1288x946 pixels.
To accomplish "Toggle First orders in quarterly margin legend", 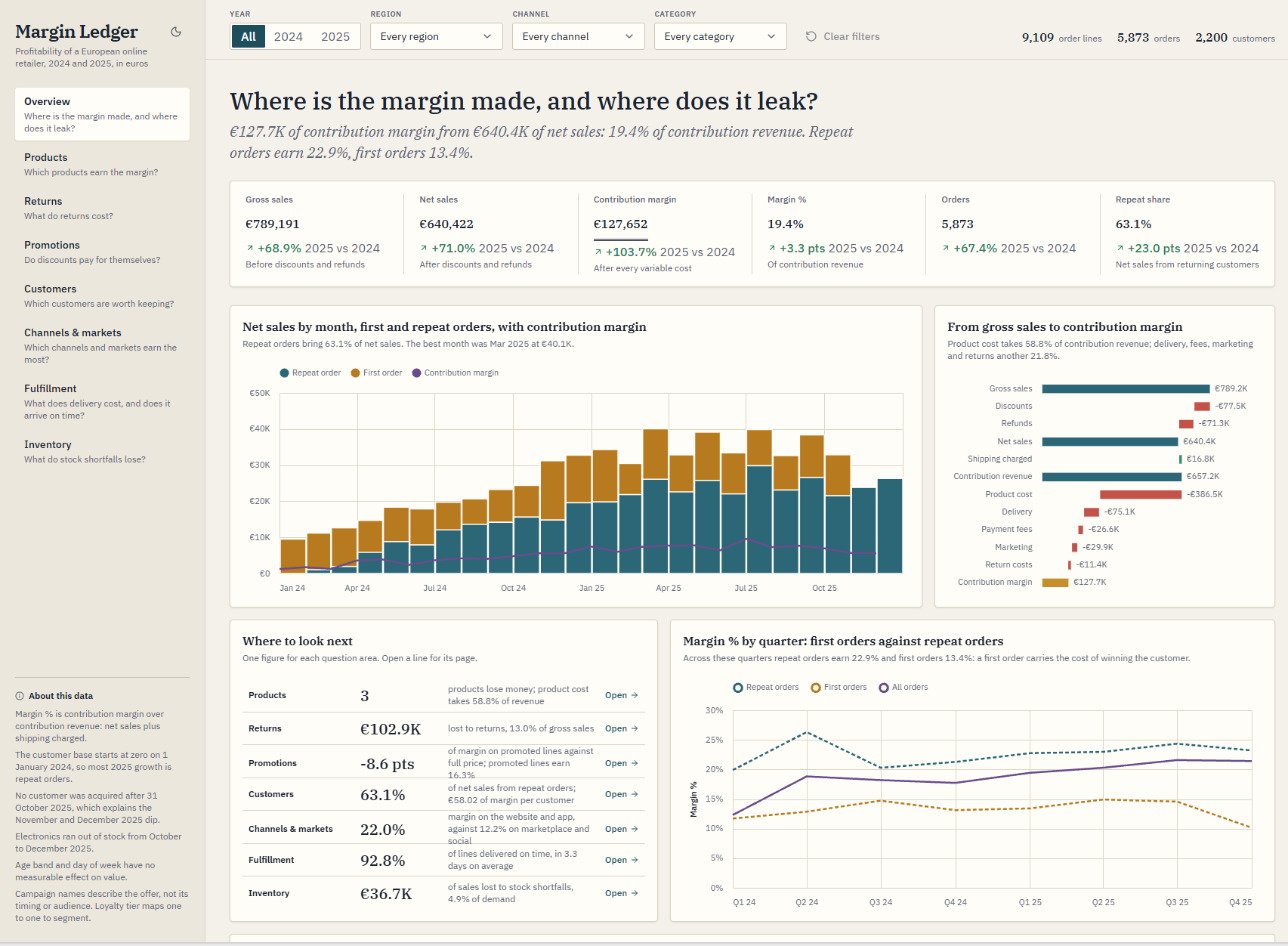I will pos(839,687).
